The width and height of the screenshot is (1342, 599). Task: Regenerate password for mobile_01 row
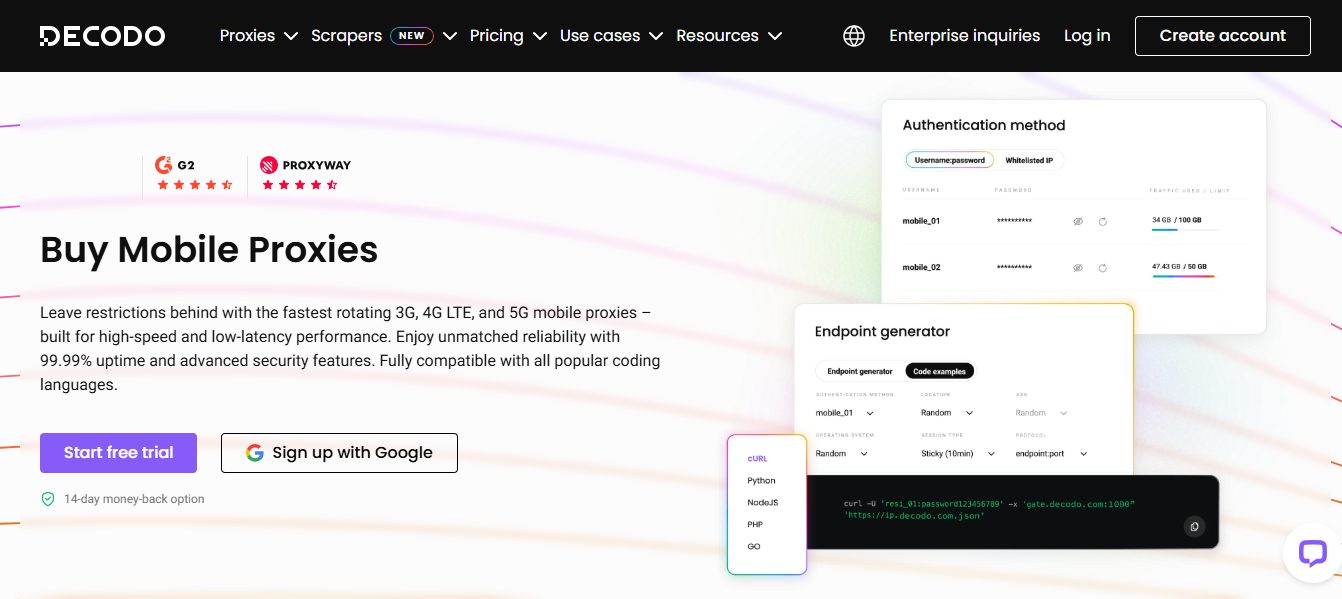click(1102, 221)
